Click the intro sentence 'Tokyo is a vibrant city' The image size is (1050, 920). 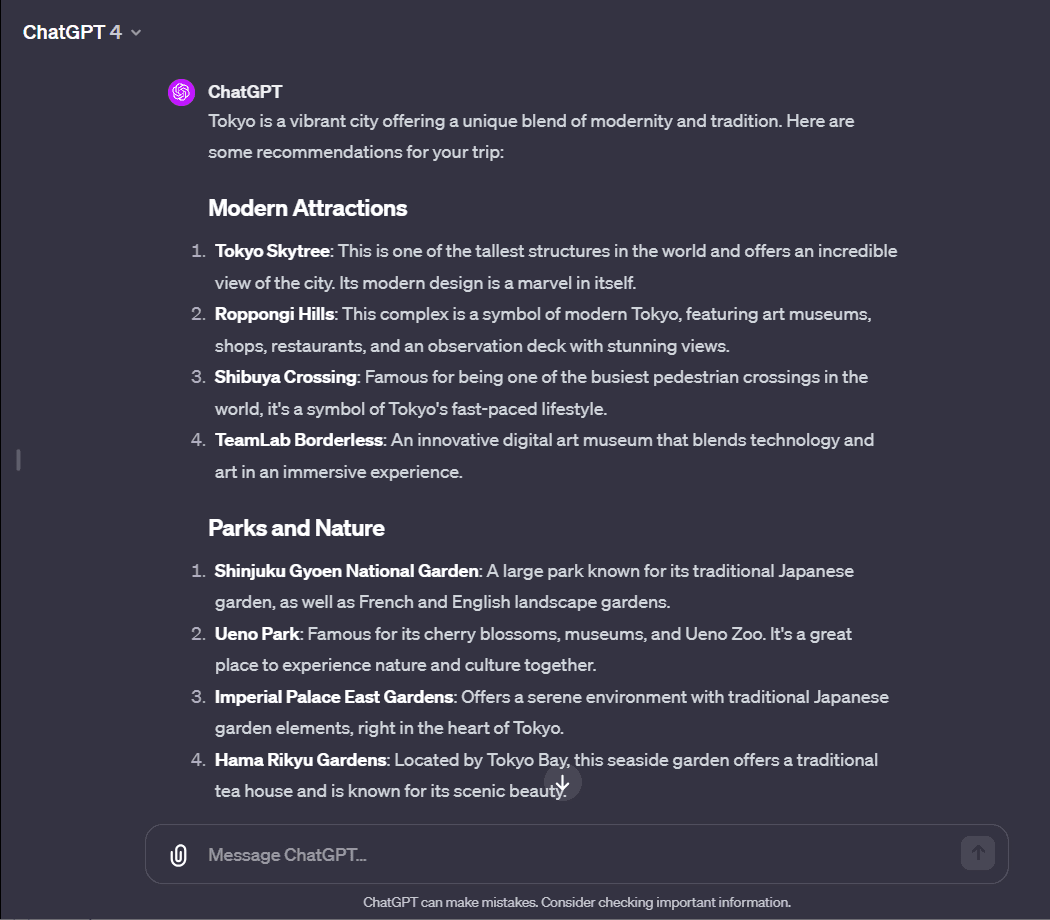530,121
